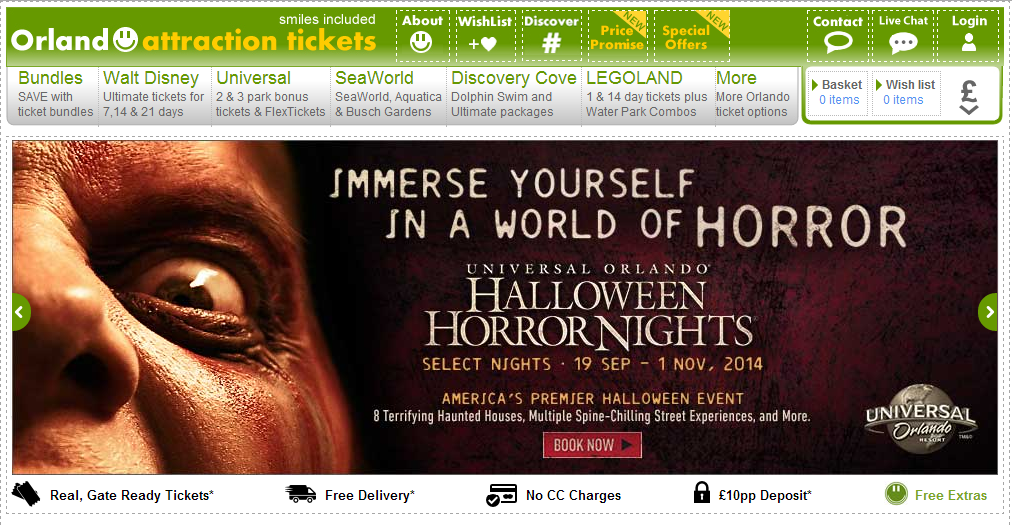This screenshot has width=1012, height=525.
Task: Click the Free Extras smiley icon
Action: click(896, 494)
